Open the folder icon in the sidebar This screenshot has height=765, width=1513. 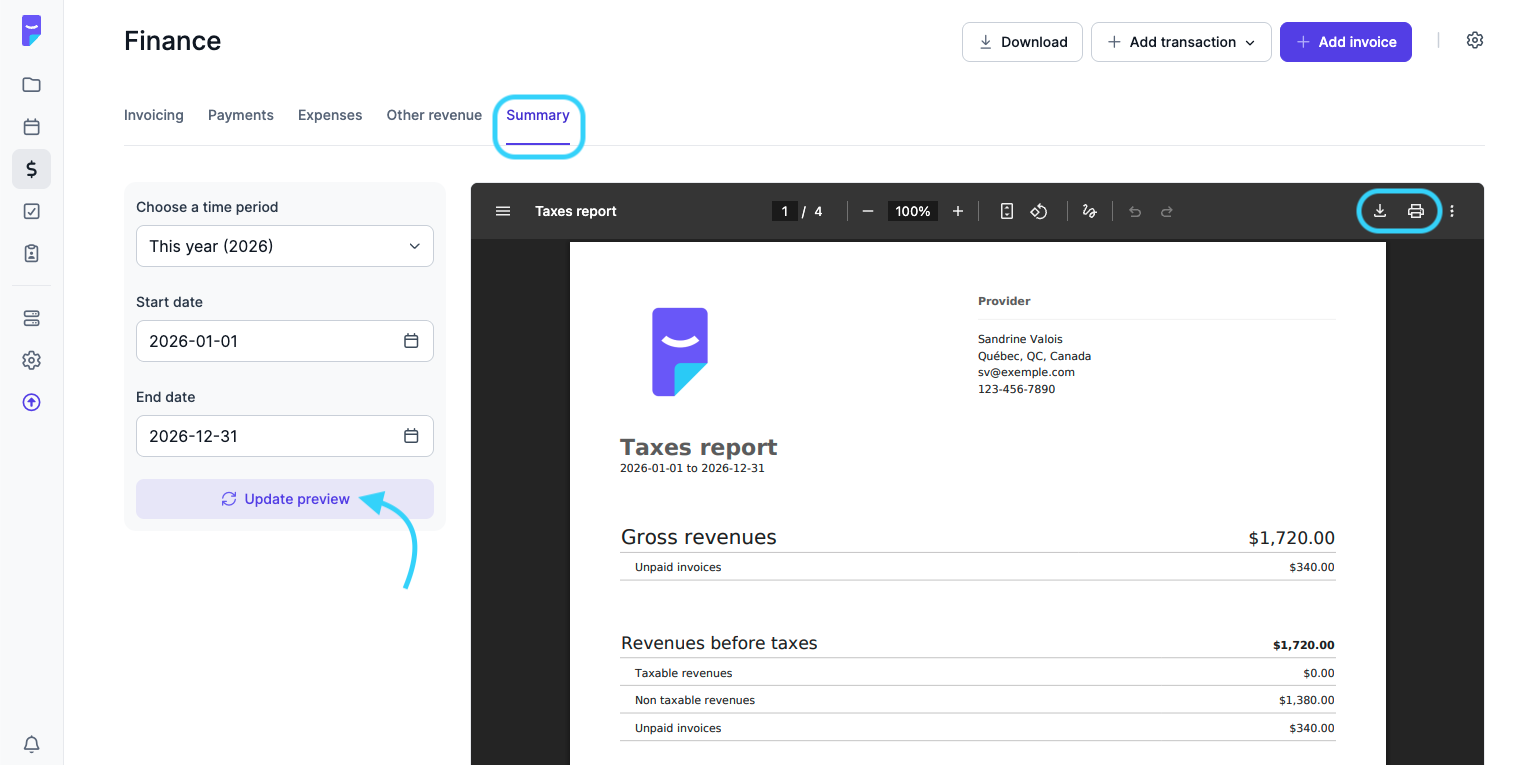(31, 85)
